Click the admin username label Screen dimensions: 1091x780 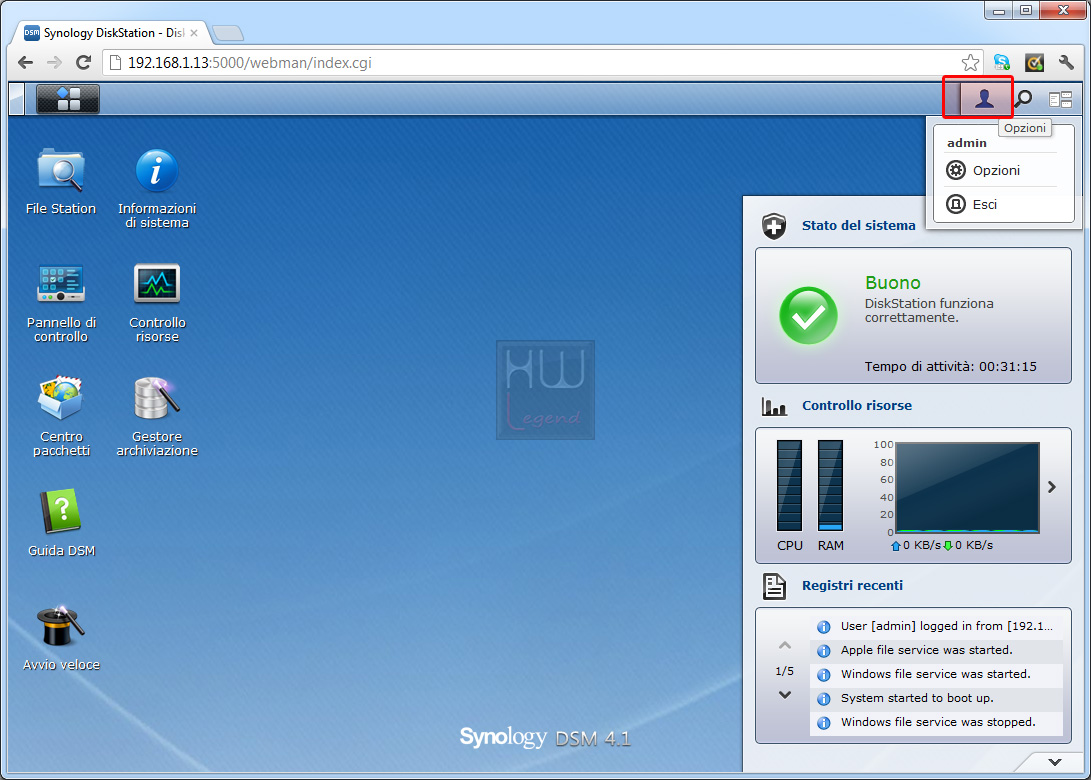[966, 143]
